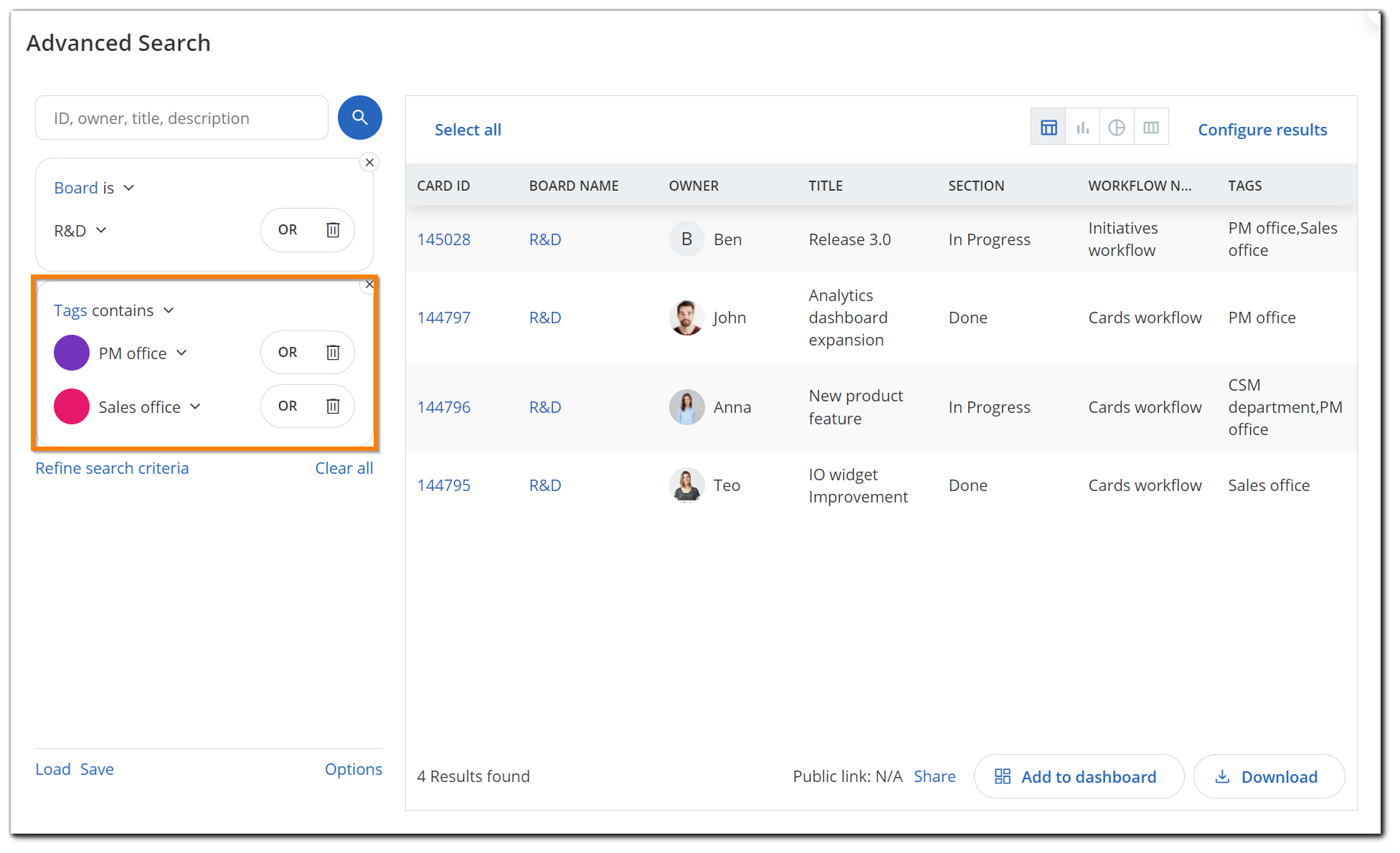1400x853 pixels.
Task: Click 'Analytics dashboard expansion' title cell
Action: click(x=848, y=318)
